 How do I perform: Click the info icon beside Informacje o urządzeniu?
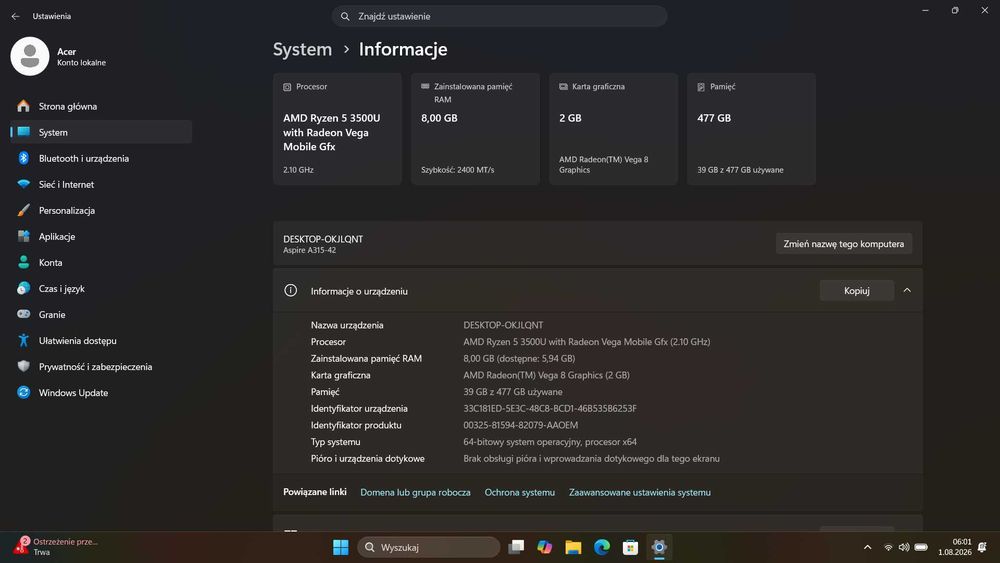pyautogui.click(x=290, y=291)
